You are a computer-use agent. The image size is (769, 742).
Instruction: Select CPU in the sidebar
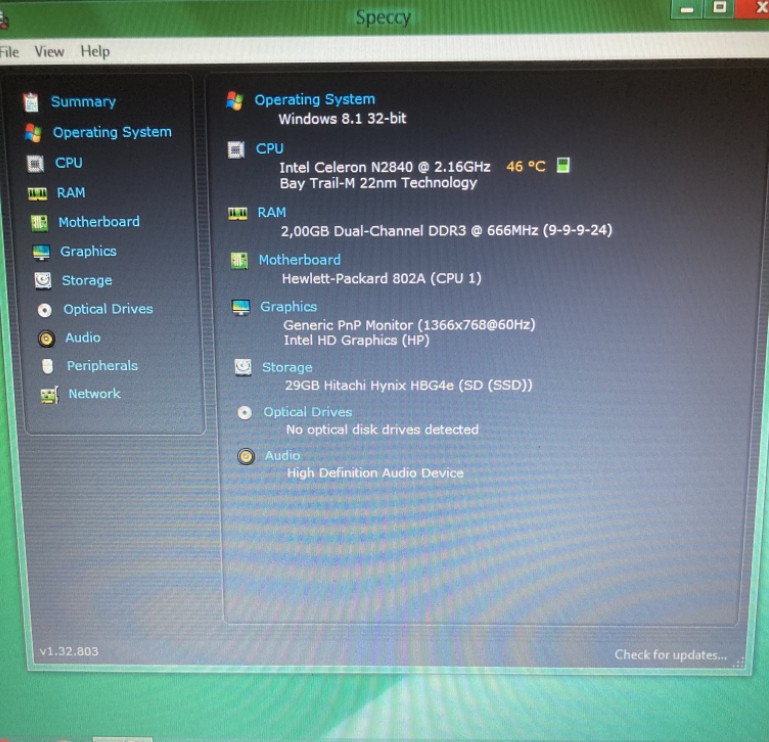tap(69, 163)
